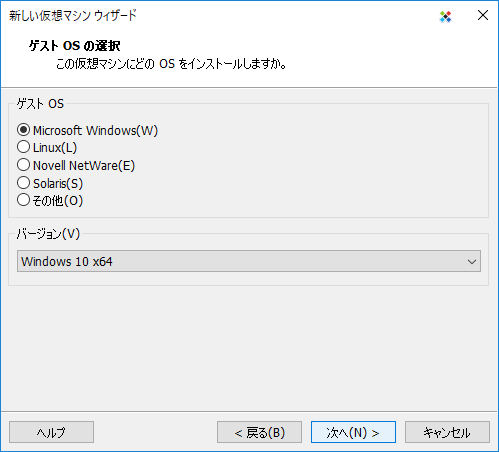Click the Solaris(S) option label text
Image resolution: width=499 pixels, height=452 pixels.
[x=58, y=183]
